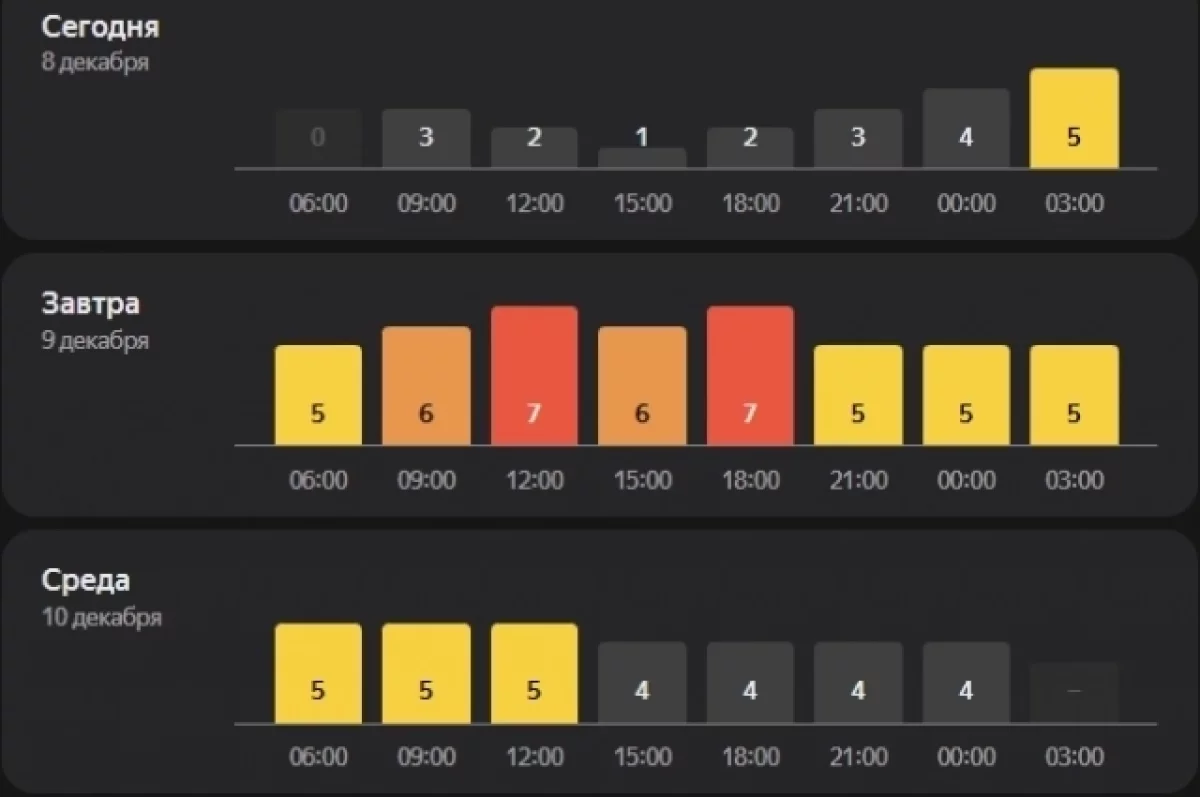Click the orange 15:00 bar under Завтра
The width and height of the screenshot is (1200, 797).
(x=642, y=386)
